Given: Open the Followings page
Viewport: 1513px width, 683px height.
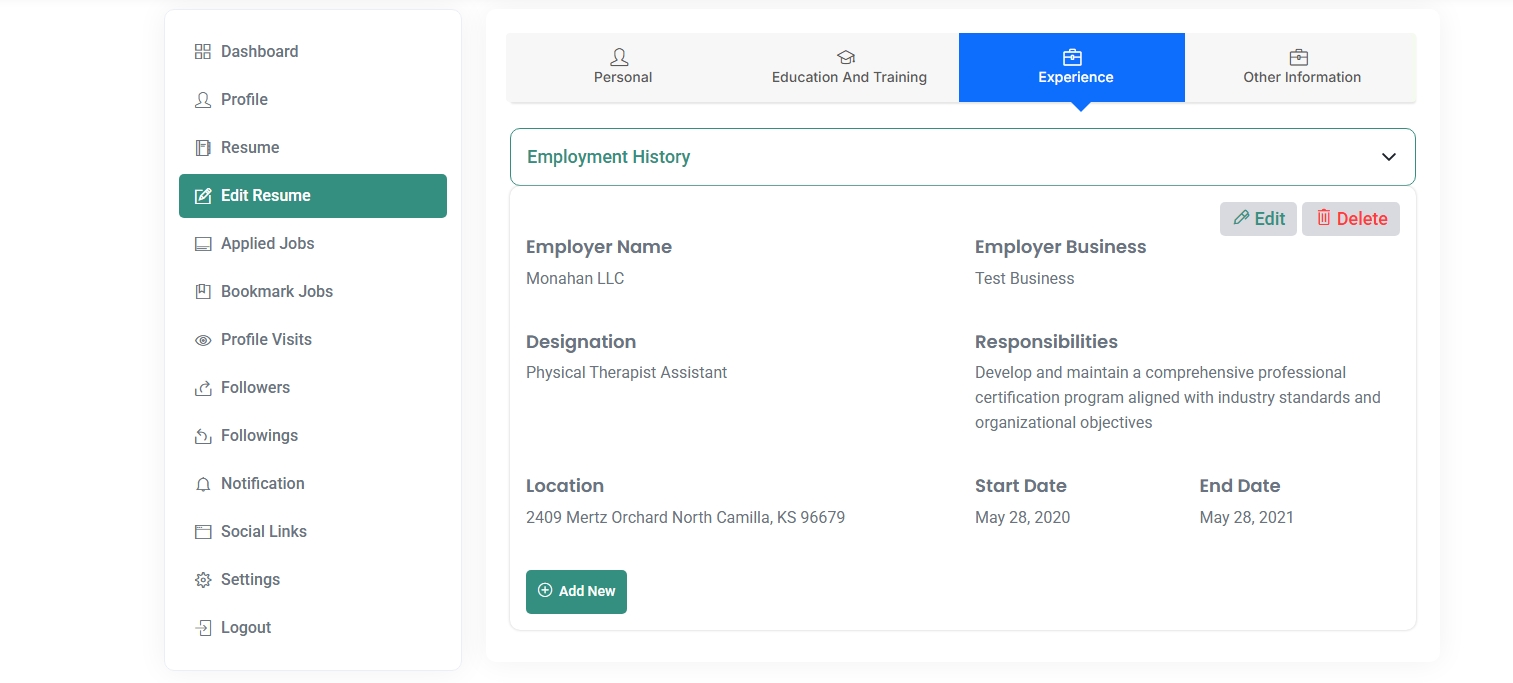Looking at the screenshot, I should (313, 435).
